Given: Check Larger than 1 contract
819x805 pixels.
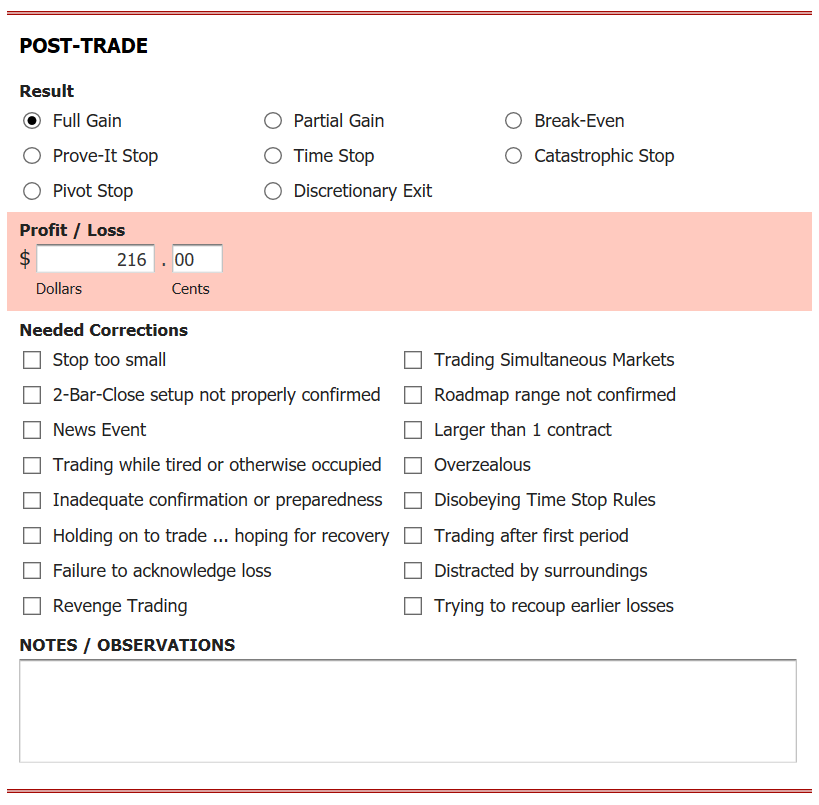Looking at the screenshot, I should (x=413, y=430).
